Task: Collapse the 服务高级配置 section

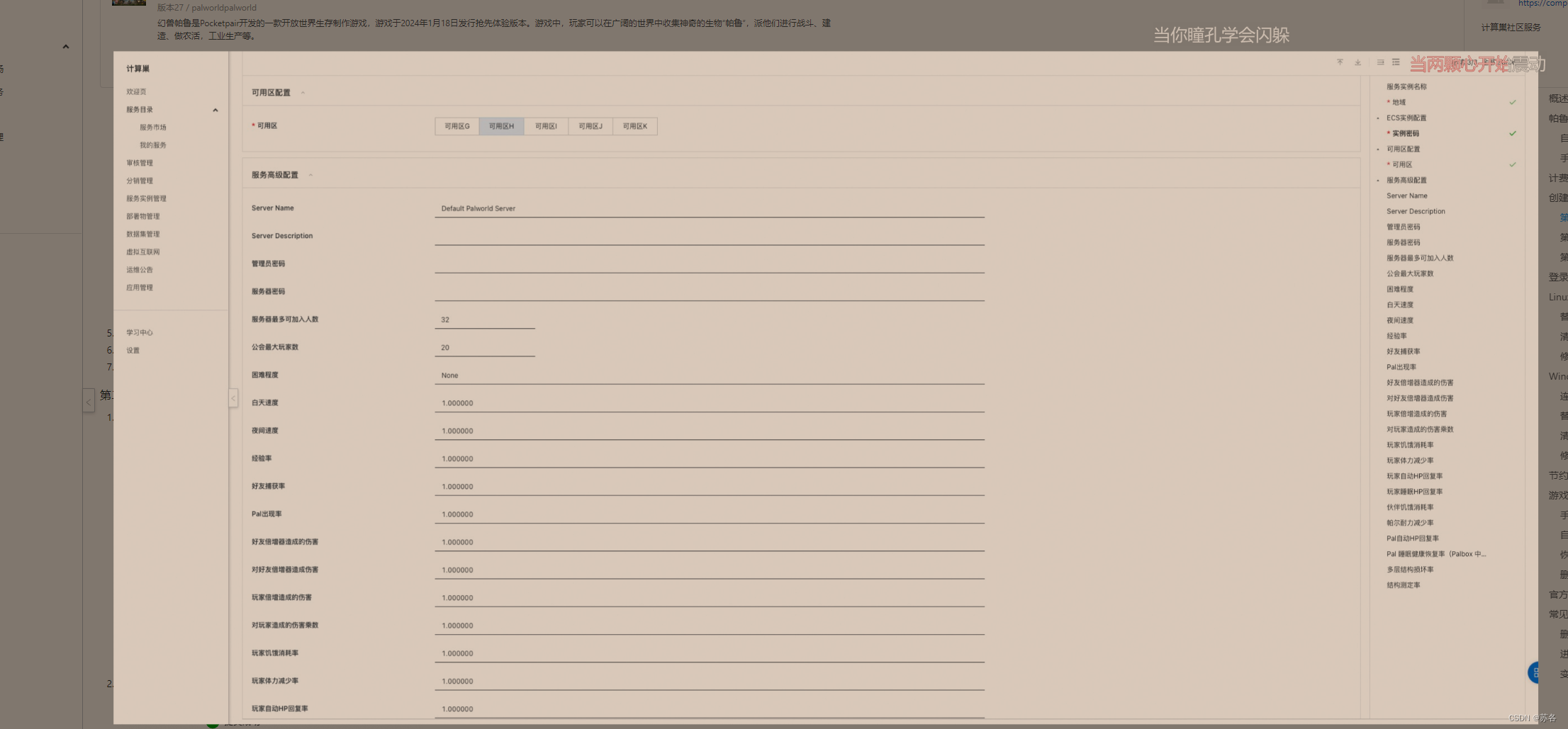Action: click(310, 175)
